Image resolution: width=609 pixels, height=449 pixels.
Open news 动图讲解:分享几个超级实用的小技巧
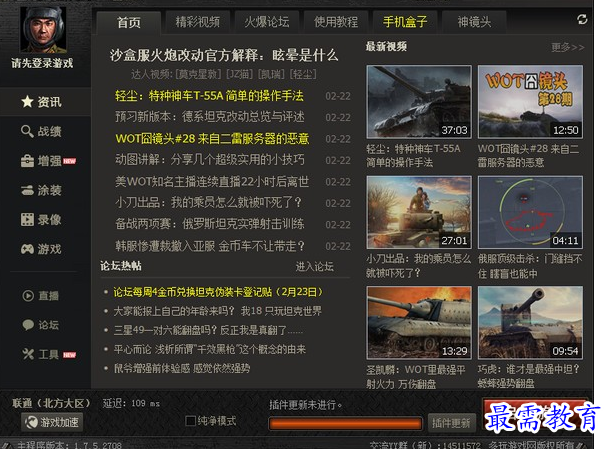coord(210,160)
